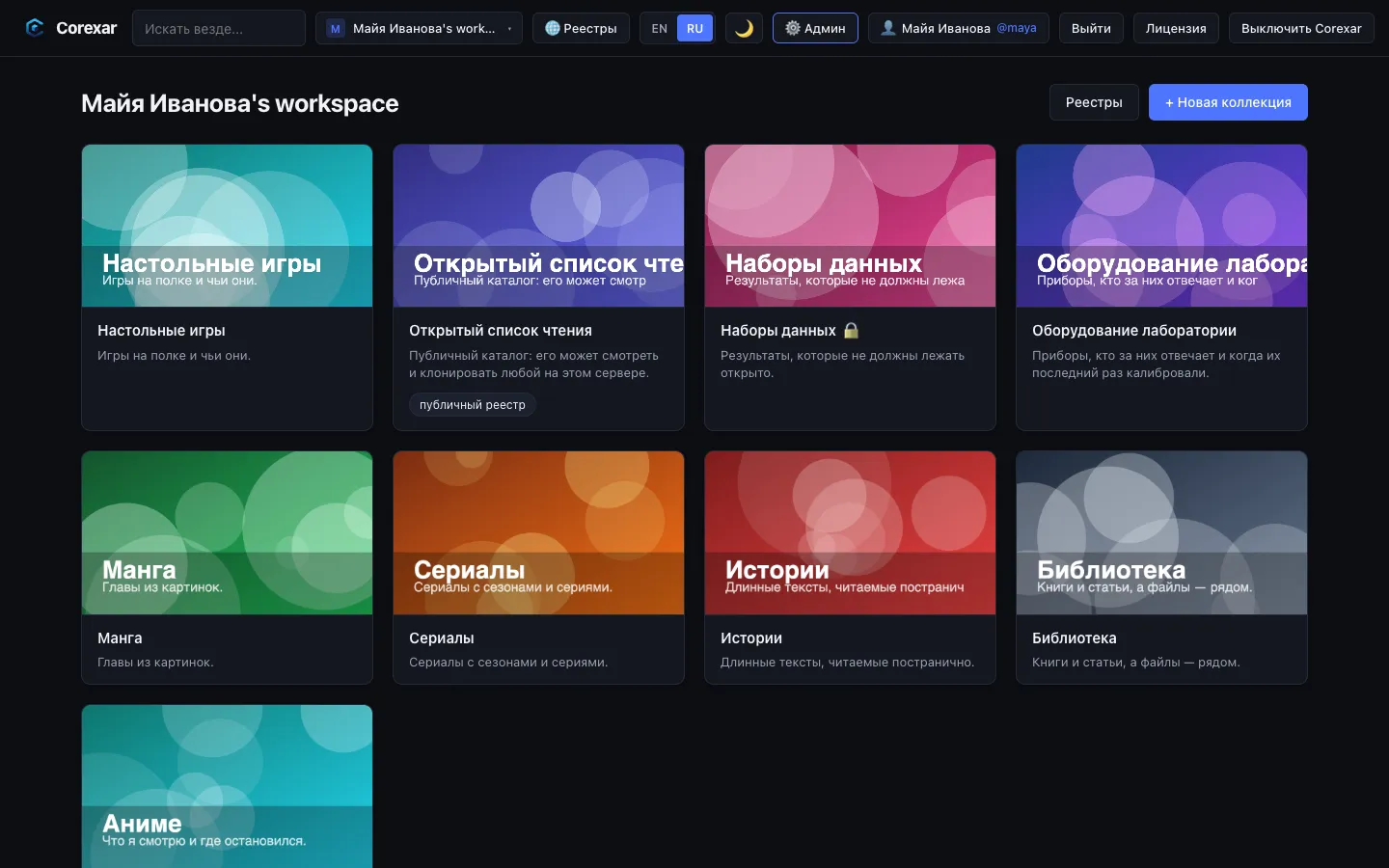Click the 'Главы из картинок.' card description
1389x868 pixels.
155,663
